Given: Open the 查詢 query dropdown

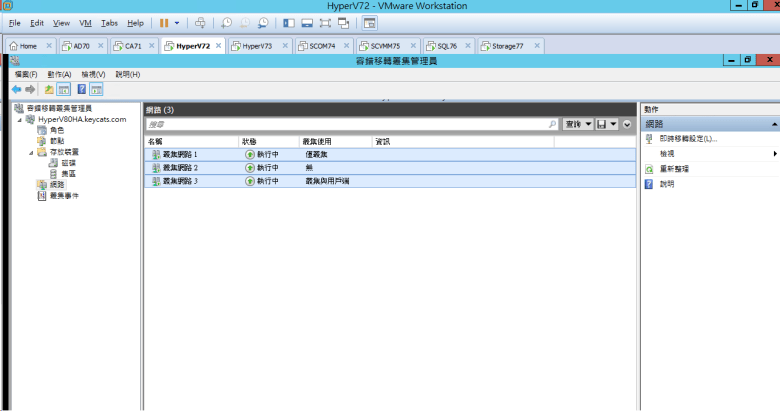Looking at the screenshot, I should [x=575, y=124].
